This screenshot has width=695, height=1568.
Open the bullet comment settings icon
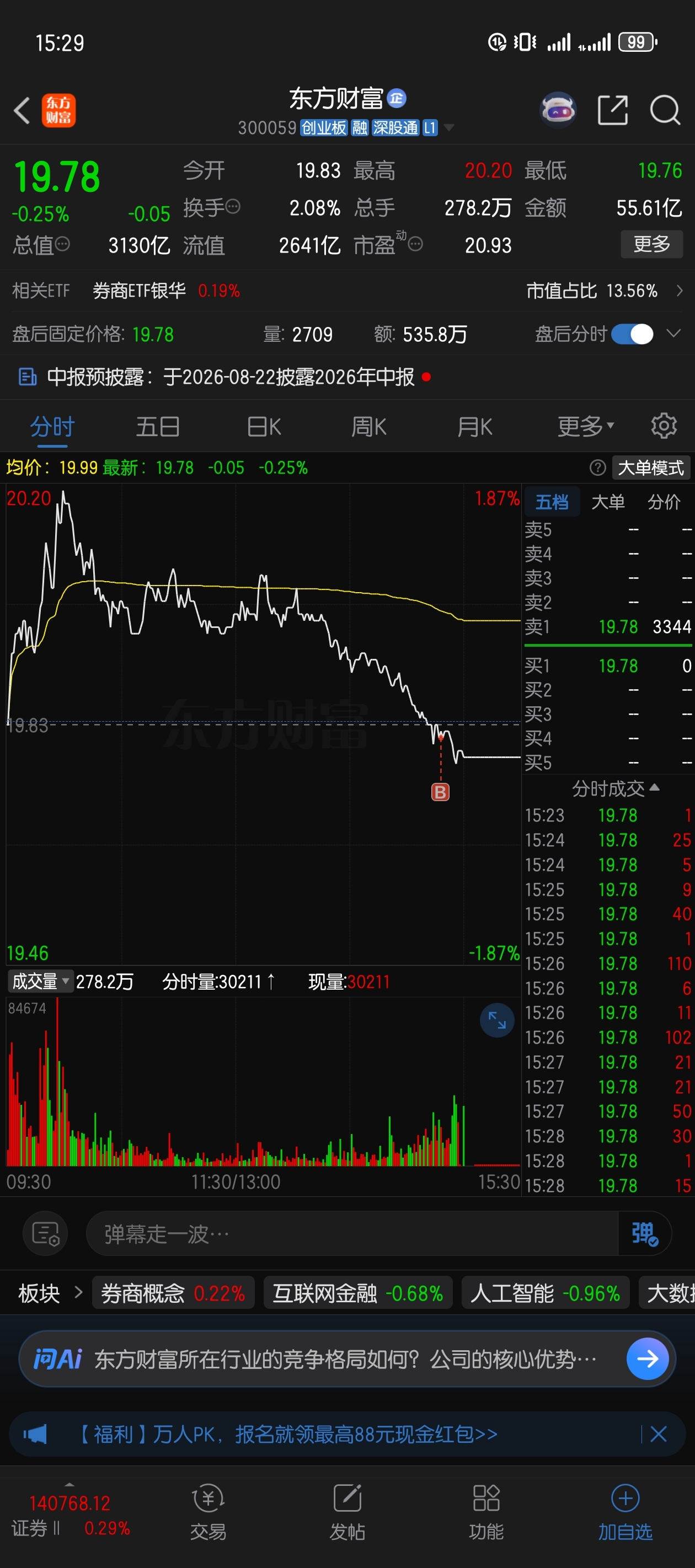click(x=46, y=1234)
